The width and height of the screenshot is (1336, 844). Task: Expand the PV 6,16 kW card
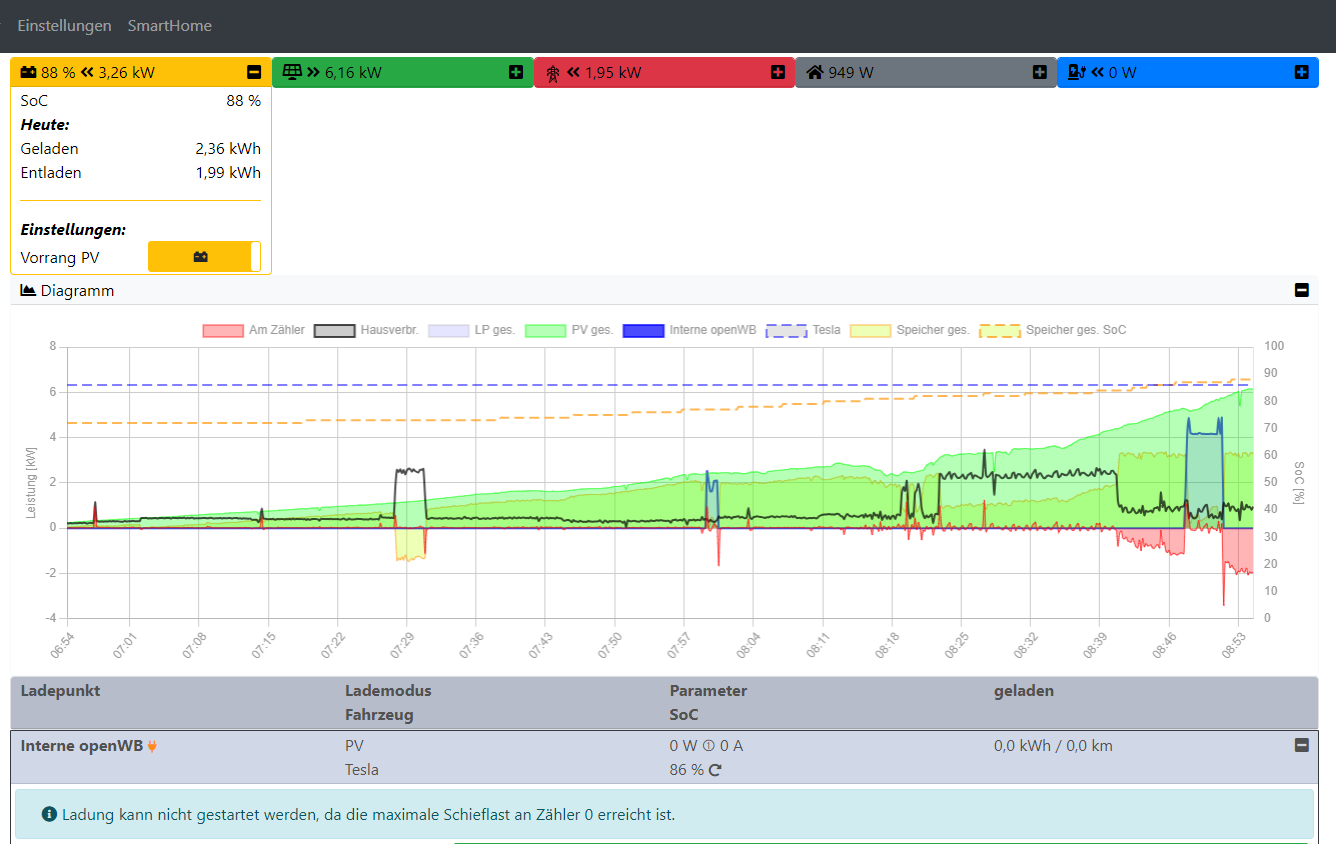tap(516, 72)
